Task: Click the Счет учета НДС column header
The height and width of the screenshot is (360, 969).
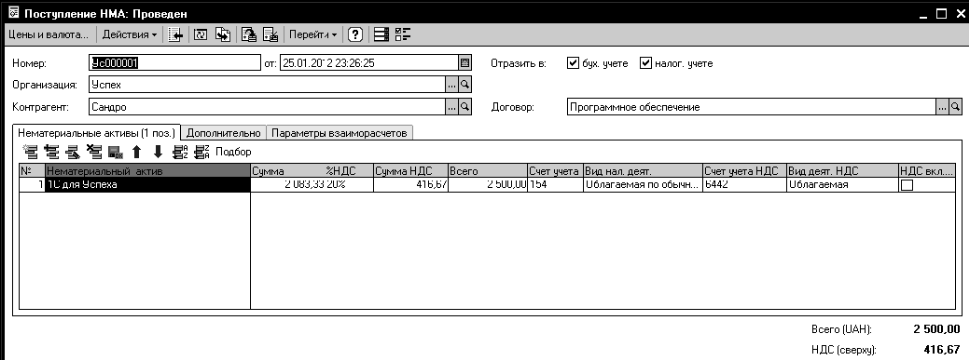Action: click(x=744, y=171)
